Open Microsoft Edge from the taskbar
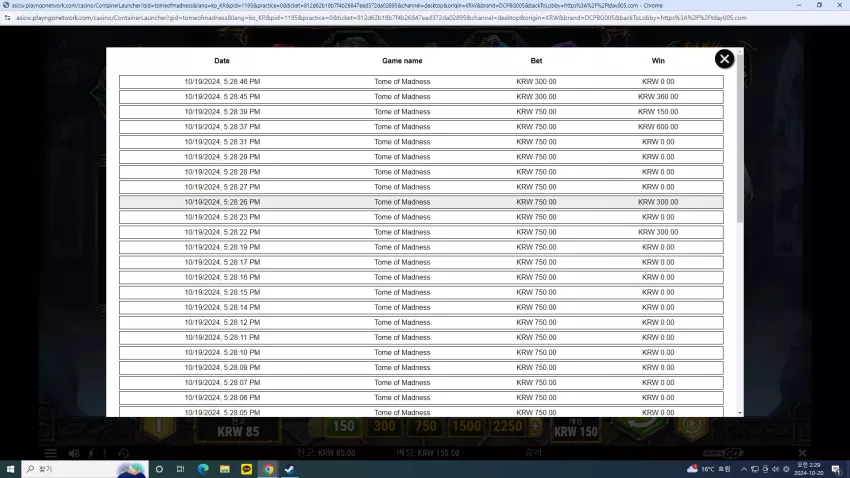The image size is (850, 478). [203, 469]
